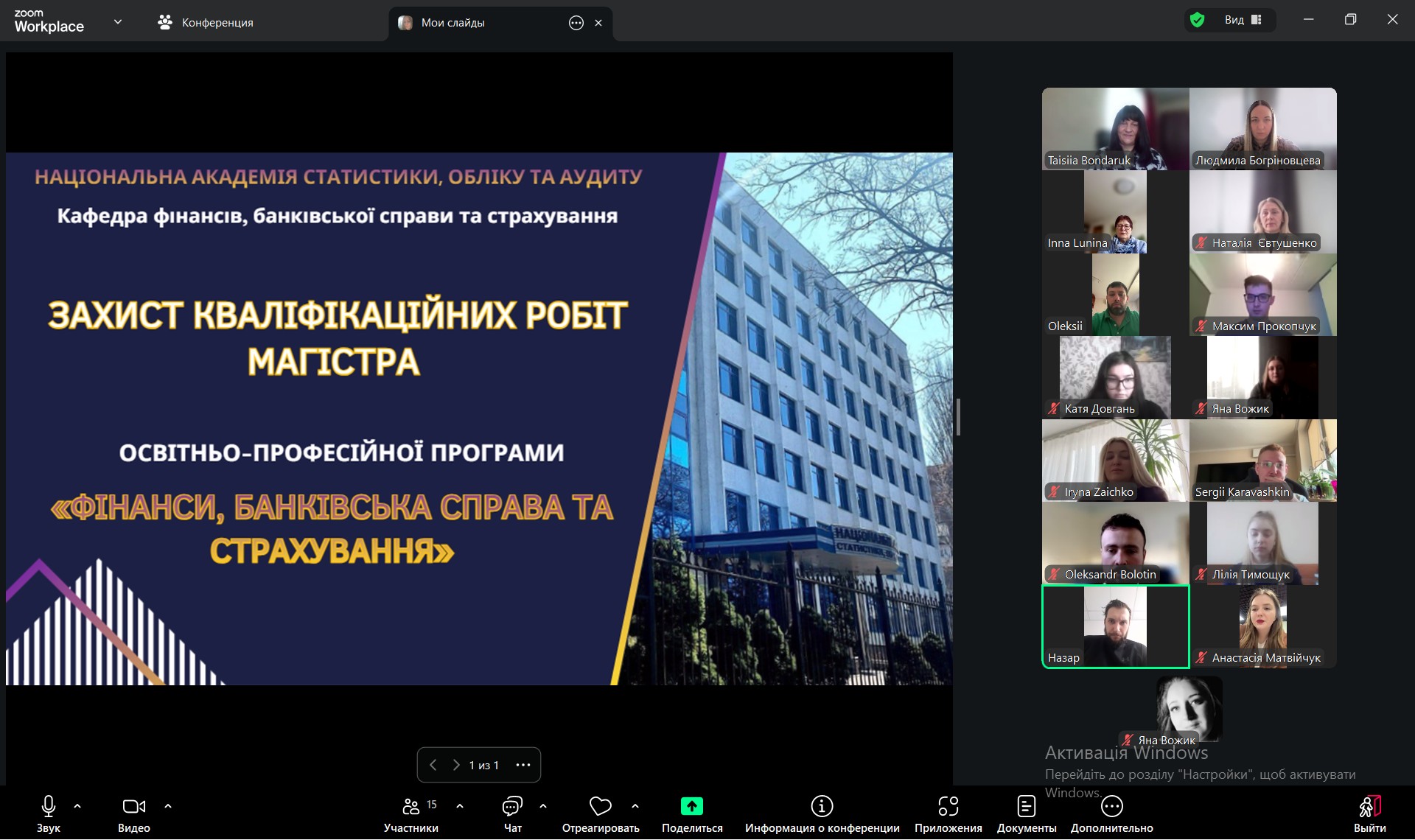The width and height of the screenshot is (1415, 840).
Task: Toggle the microphone mute button
Action: tap(49, 806)
